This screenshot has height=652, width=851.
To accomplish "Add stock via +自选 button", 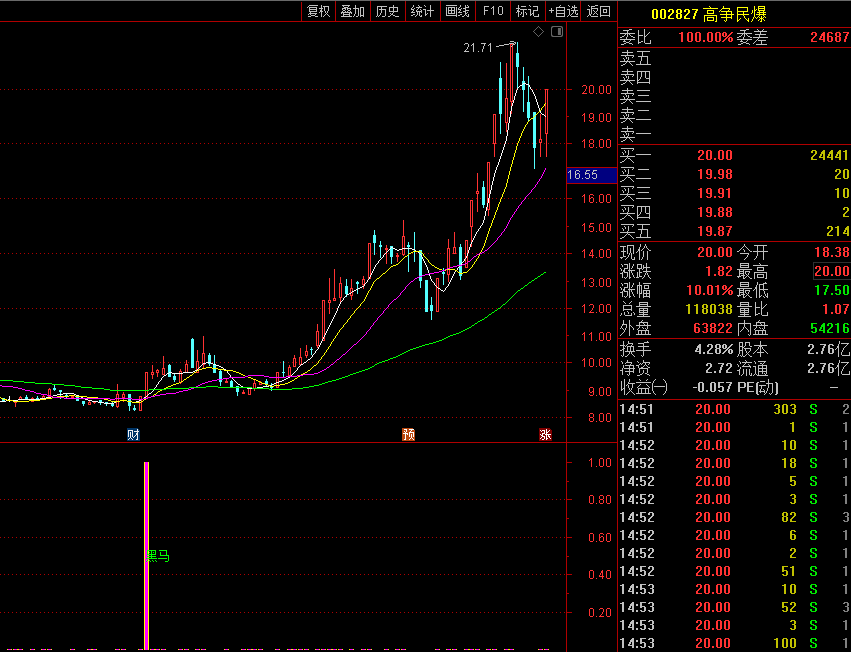I will (x=563, y=11).
